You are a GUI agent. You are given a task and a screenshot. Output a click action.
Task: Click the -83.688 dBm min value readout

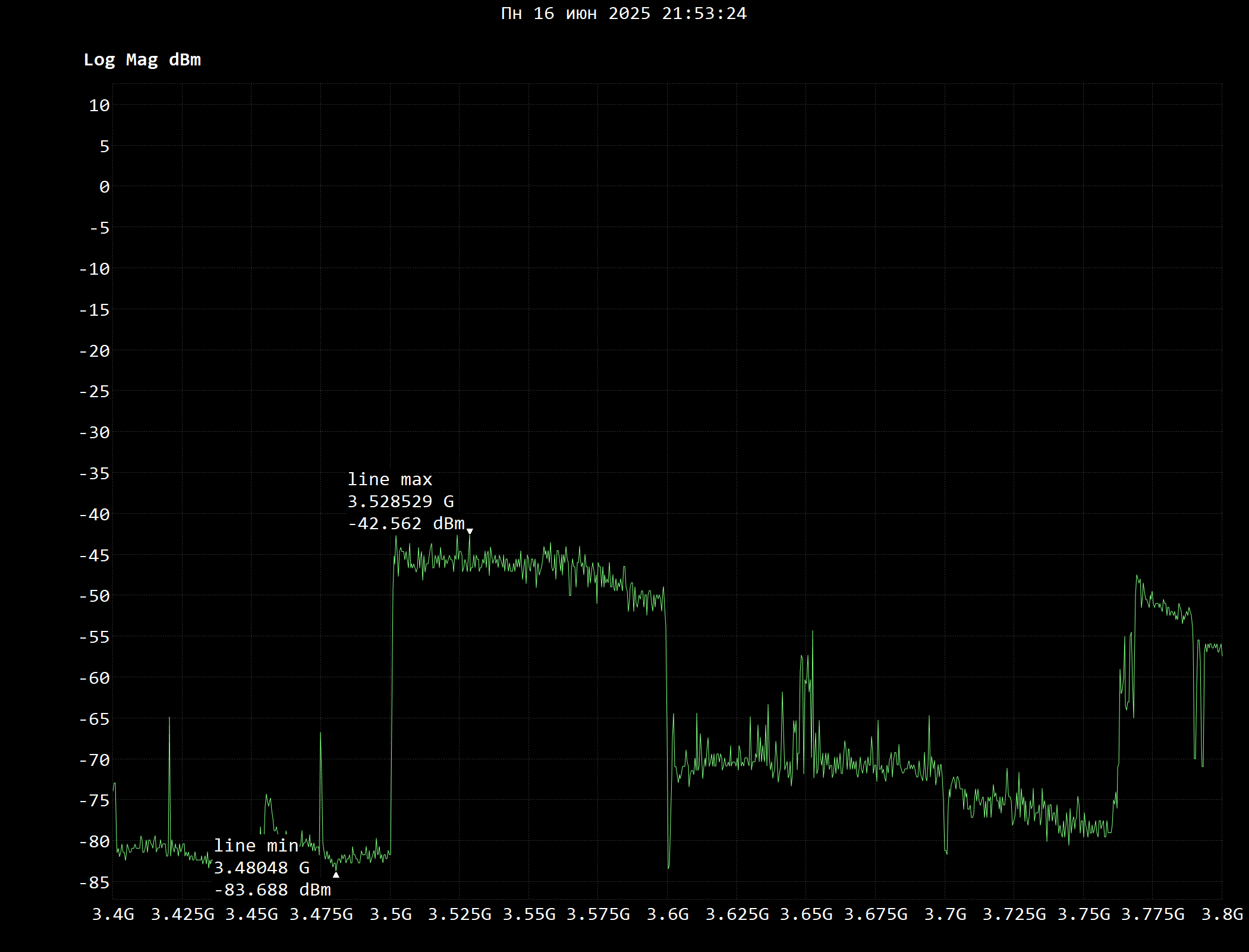tap(272, 890)
